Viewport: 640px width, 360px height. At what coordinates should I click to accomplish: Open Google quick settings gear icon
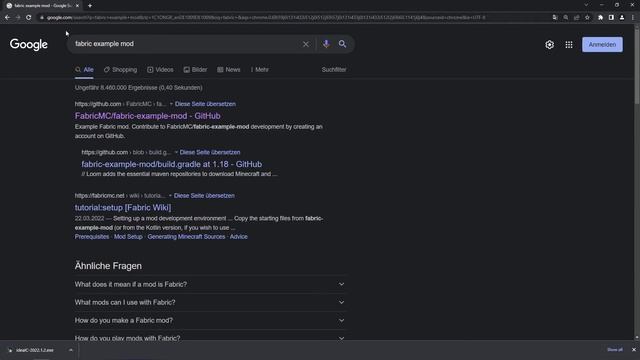click(x=549, y=44)
